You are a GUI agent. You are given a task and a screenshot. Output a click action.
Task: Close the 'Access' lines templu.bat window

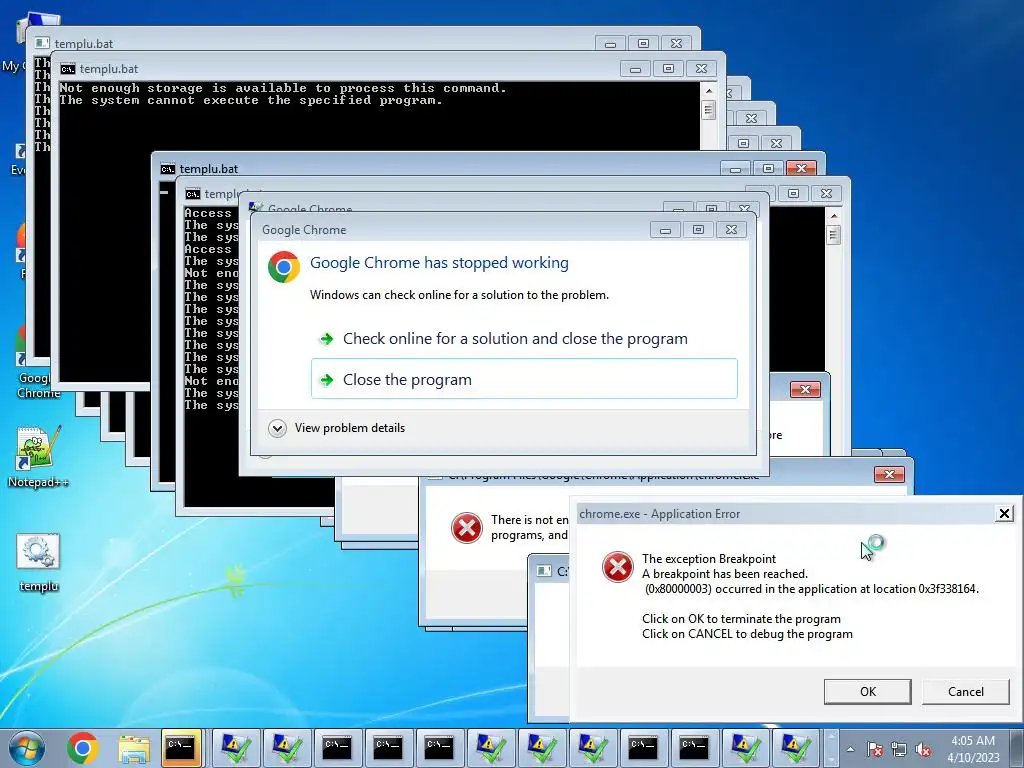click(826, 193)
